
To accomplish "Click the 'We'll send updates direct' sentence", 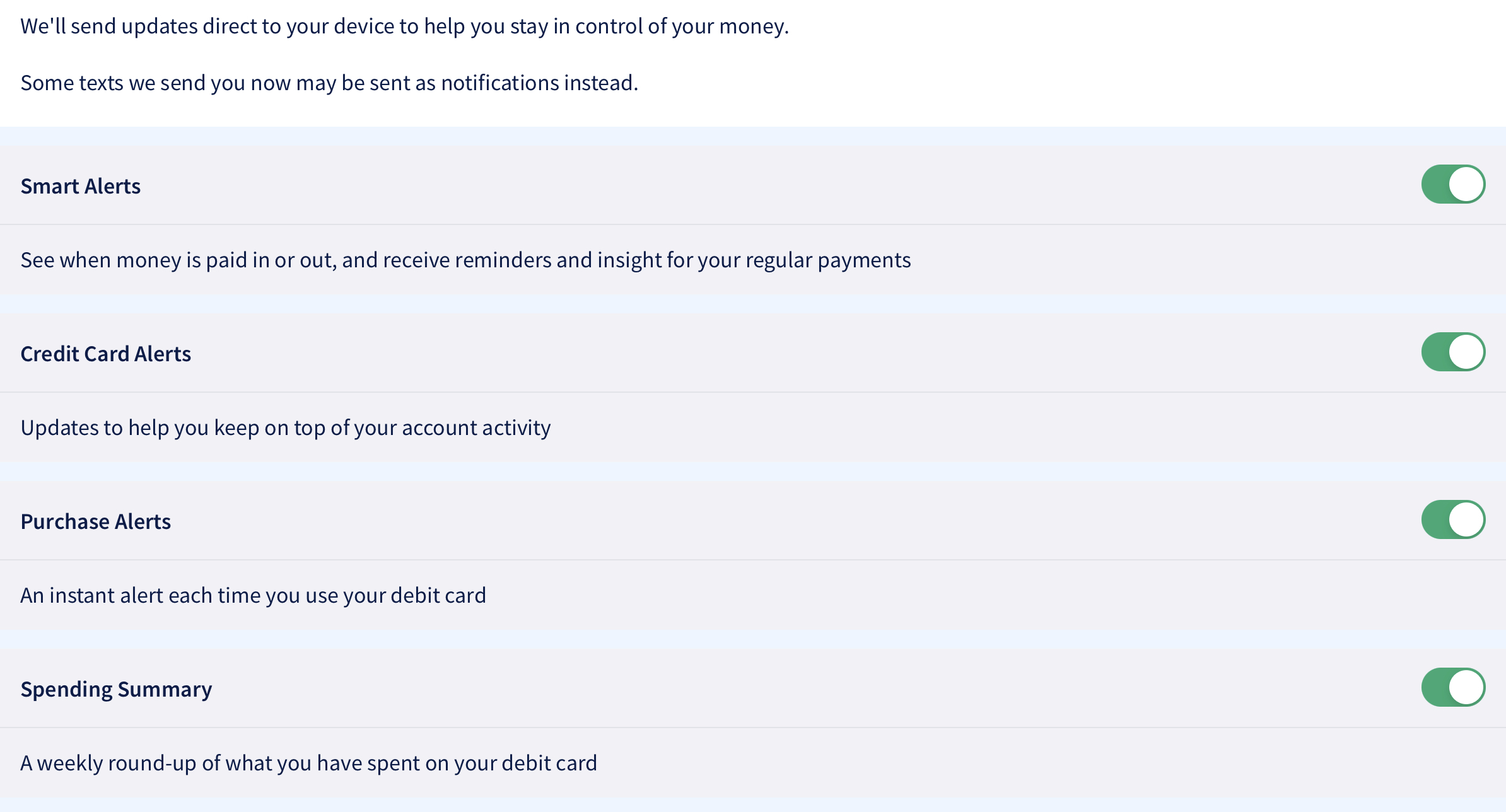I will (x=404, y=26).
